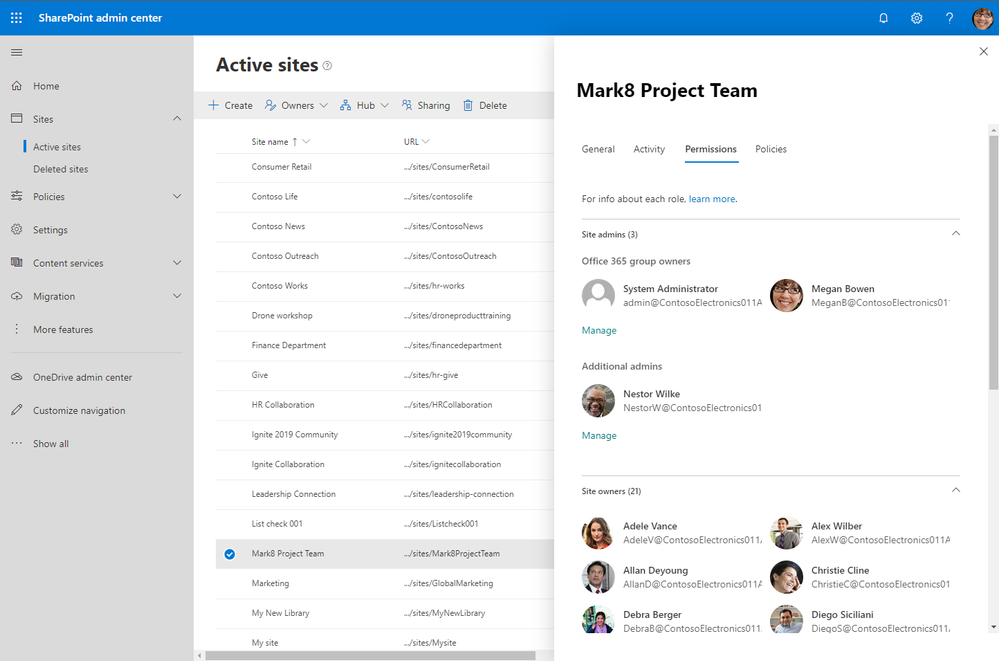Click the OneDrive admin center cloud icon

pos(17,377)
